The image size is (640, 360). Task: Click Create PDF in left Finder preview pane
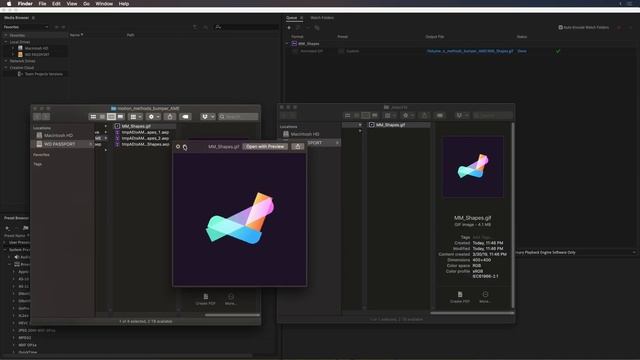206,299
